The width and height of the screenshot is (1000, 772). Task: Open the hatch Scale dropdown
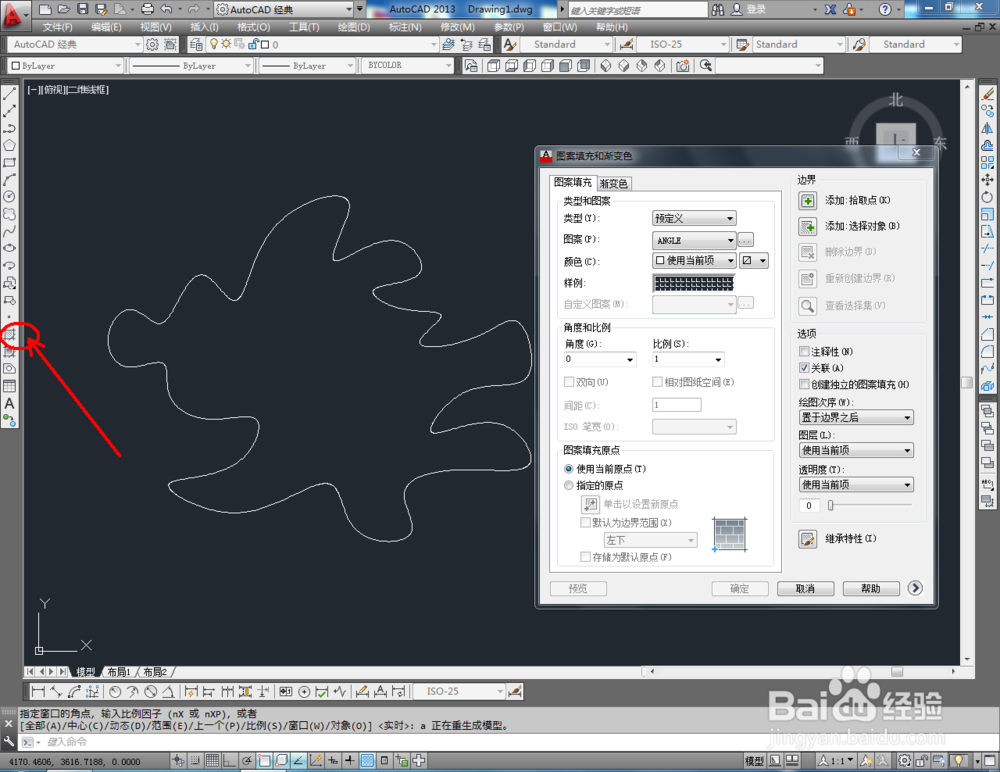point(688,359)
